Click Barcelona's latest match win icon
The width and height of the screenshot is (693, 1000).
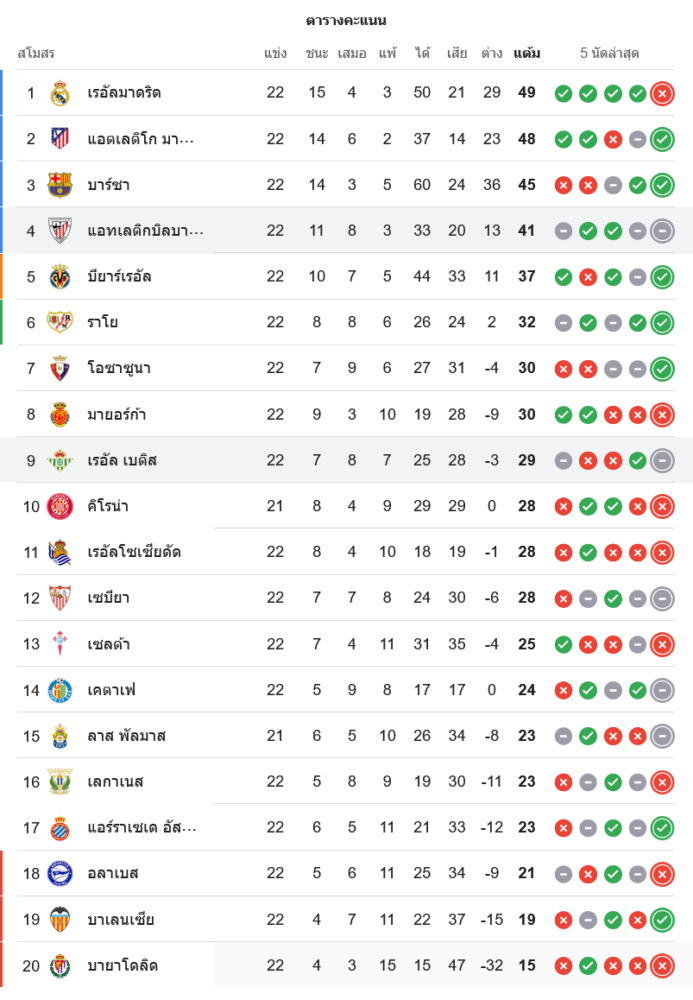(662, 185)
